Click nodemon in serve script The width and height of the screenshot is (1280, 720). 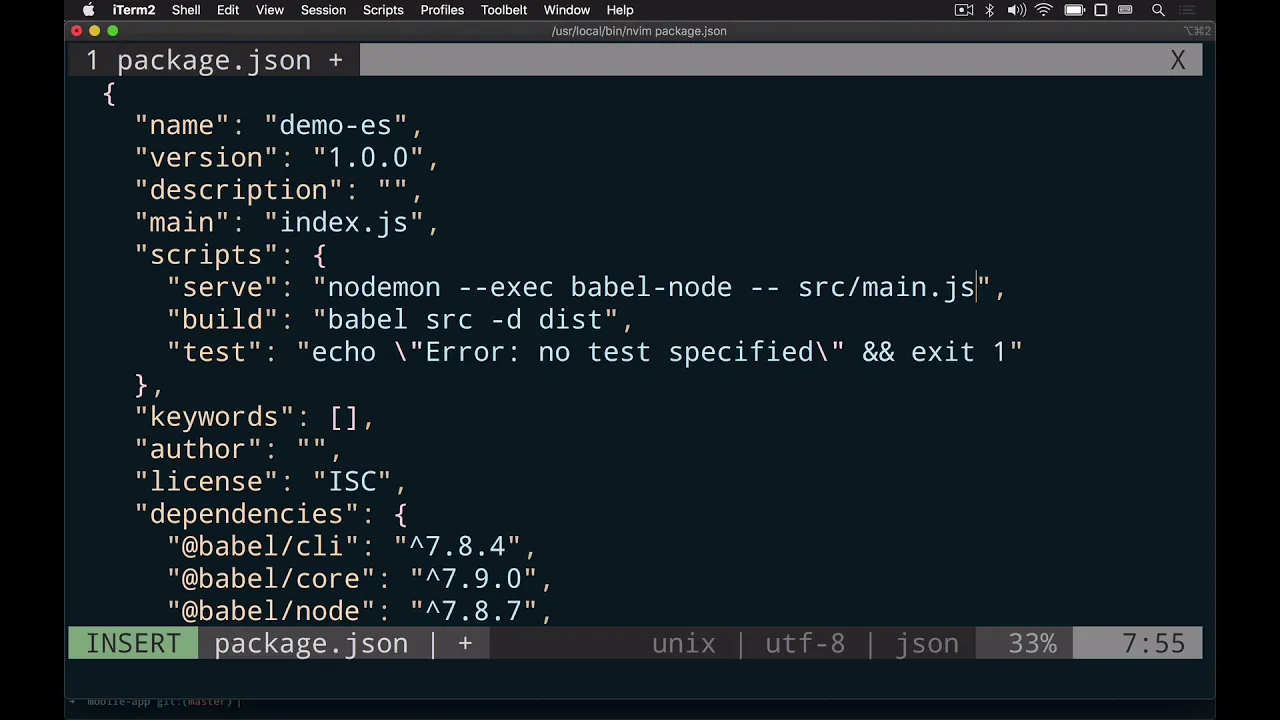click(x=384, y=287)
